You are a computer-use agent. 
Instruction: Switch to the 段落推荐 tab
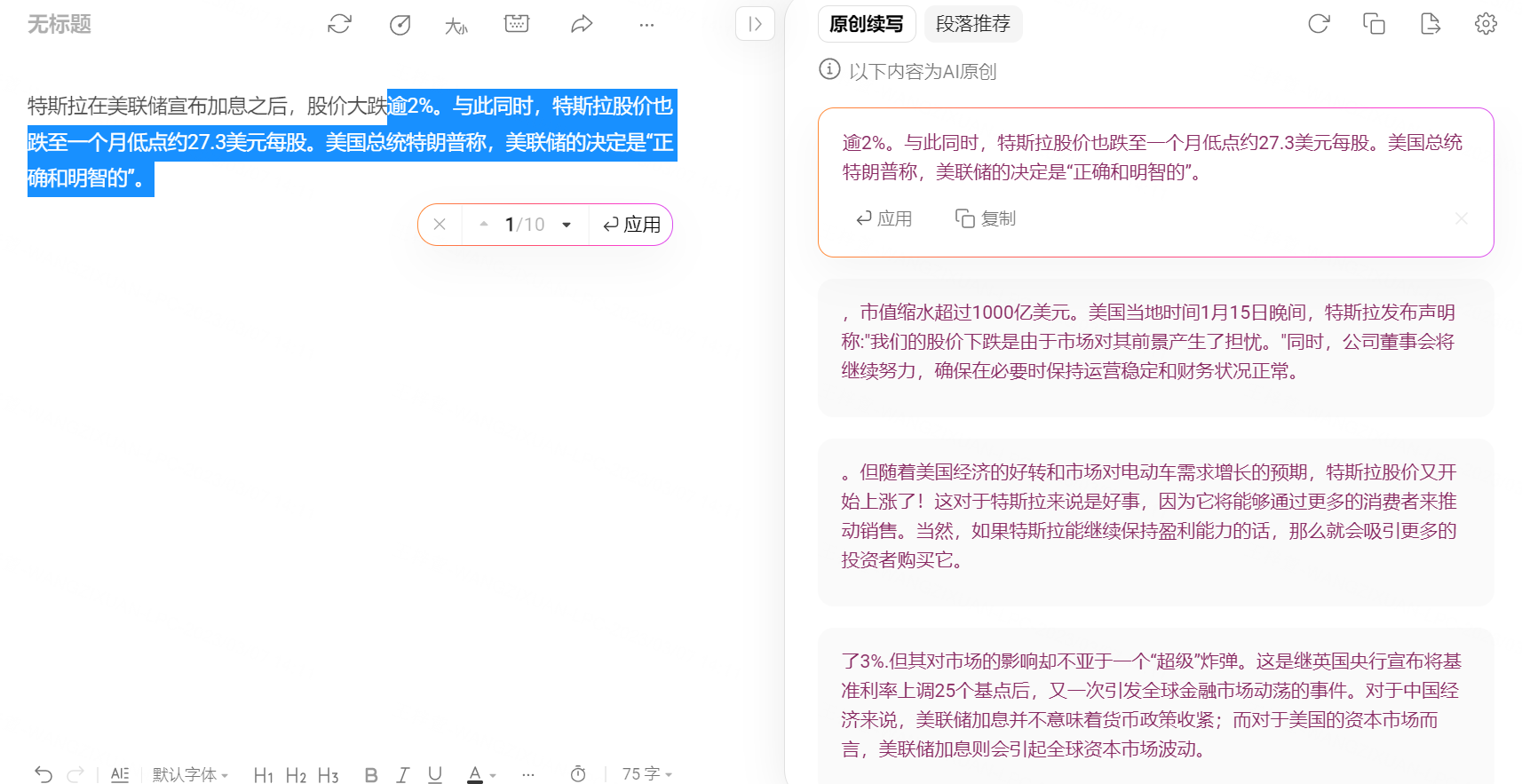tap(973, 24)
